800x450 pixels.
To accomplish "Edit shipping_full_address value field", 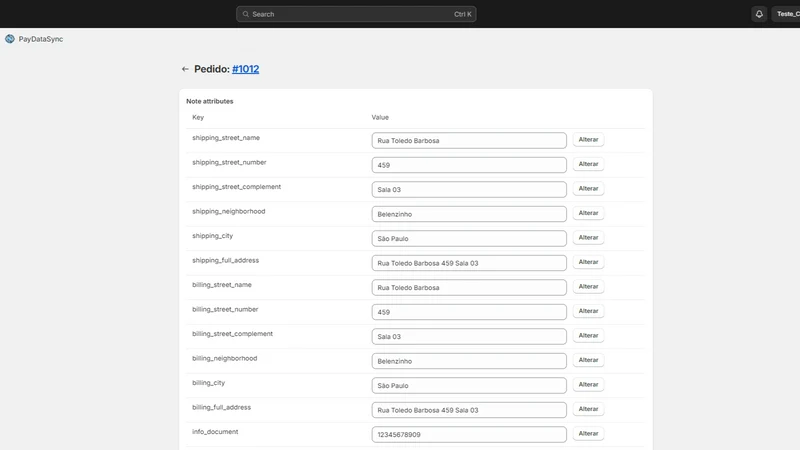I will [469, 263].
